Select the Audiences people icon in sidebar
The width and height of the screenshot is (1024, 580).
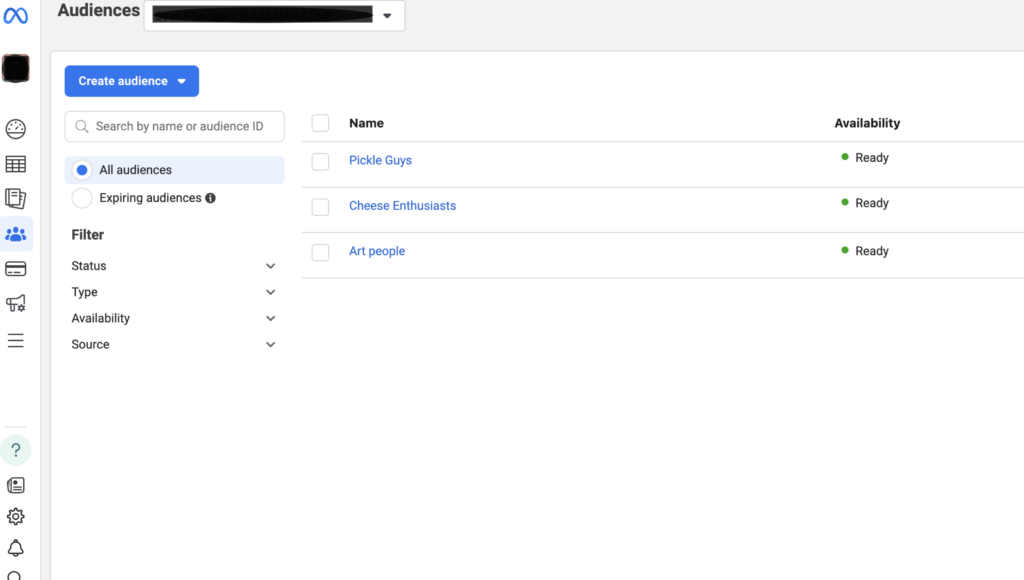pos(16,234)
